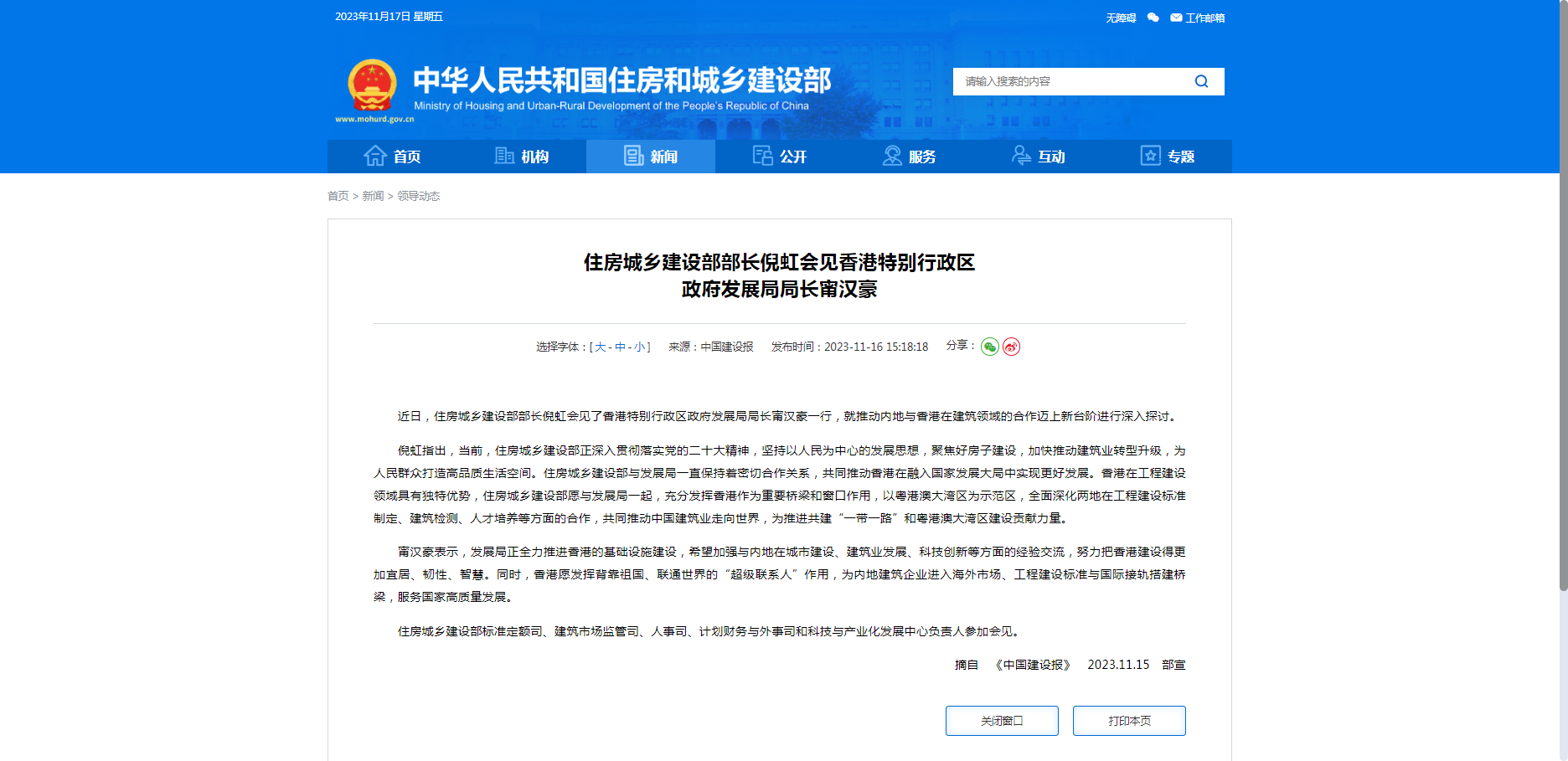
Task: Click the 关闭窗口 button
Action: point(1002,721)
